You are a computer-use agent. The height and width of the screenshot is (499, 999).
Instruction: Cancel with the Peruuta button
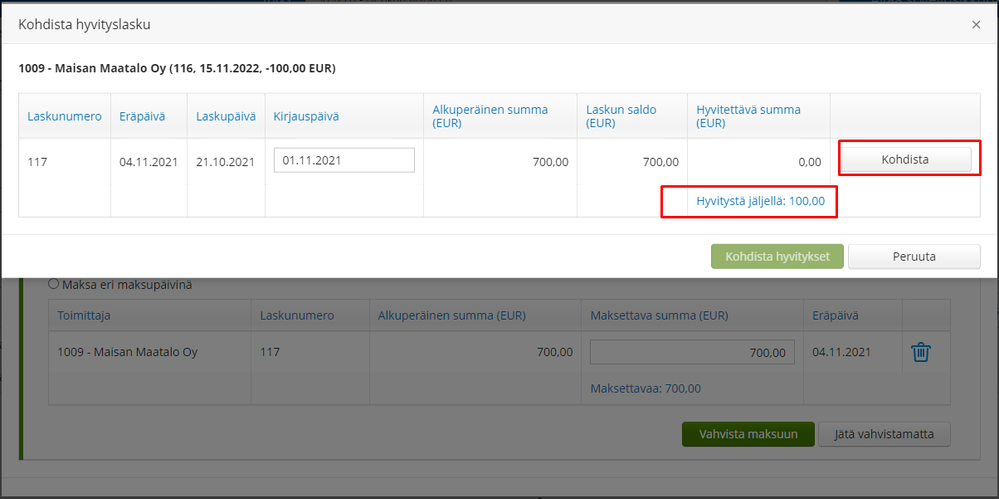click(x=914, y=257)
